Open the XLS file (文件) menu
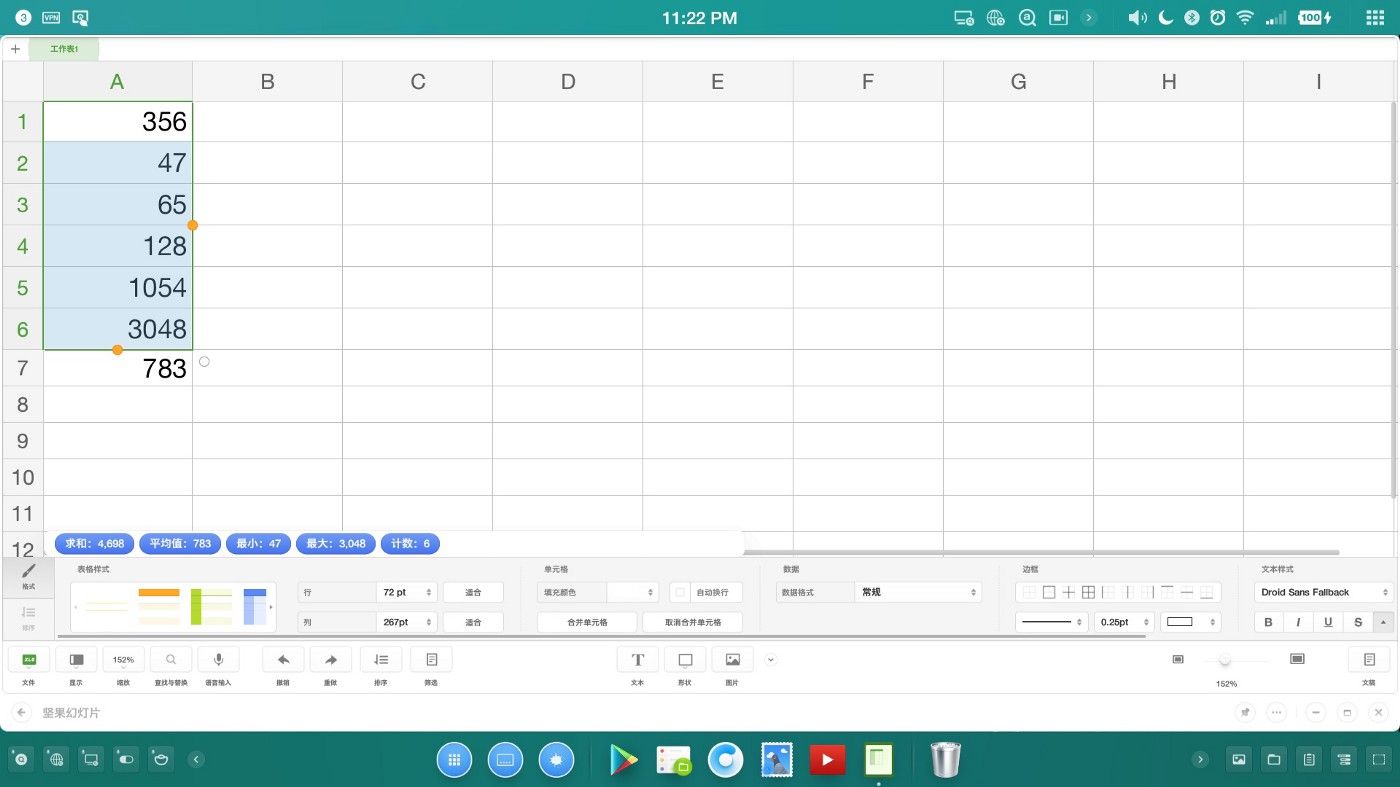The height and width of the screenshot is (787, 1400). pos(29,660)
